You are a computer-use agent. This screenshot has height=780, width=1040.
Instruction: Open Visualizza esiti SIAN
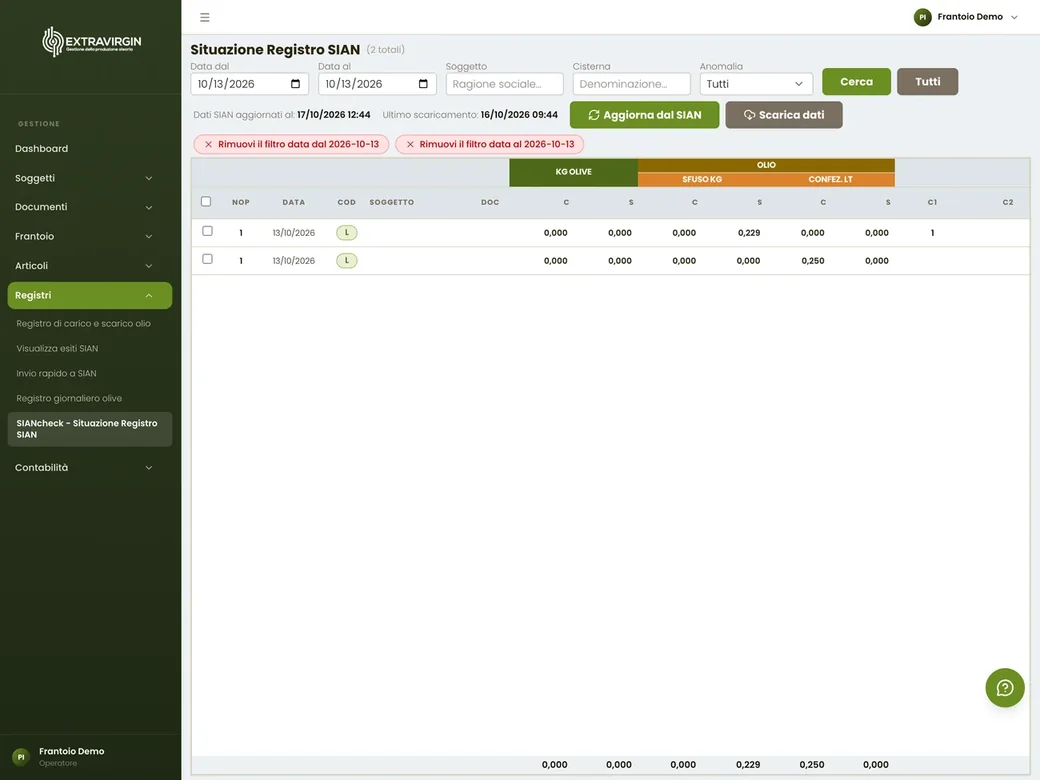coord(57,348)
